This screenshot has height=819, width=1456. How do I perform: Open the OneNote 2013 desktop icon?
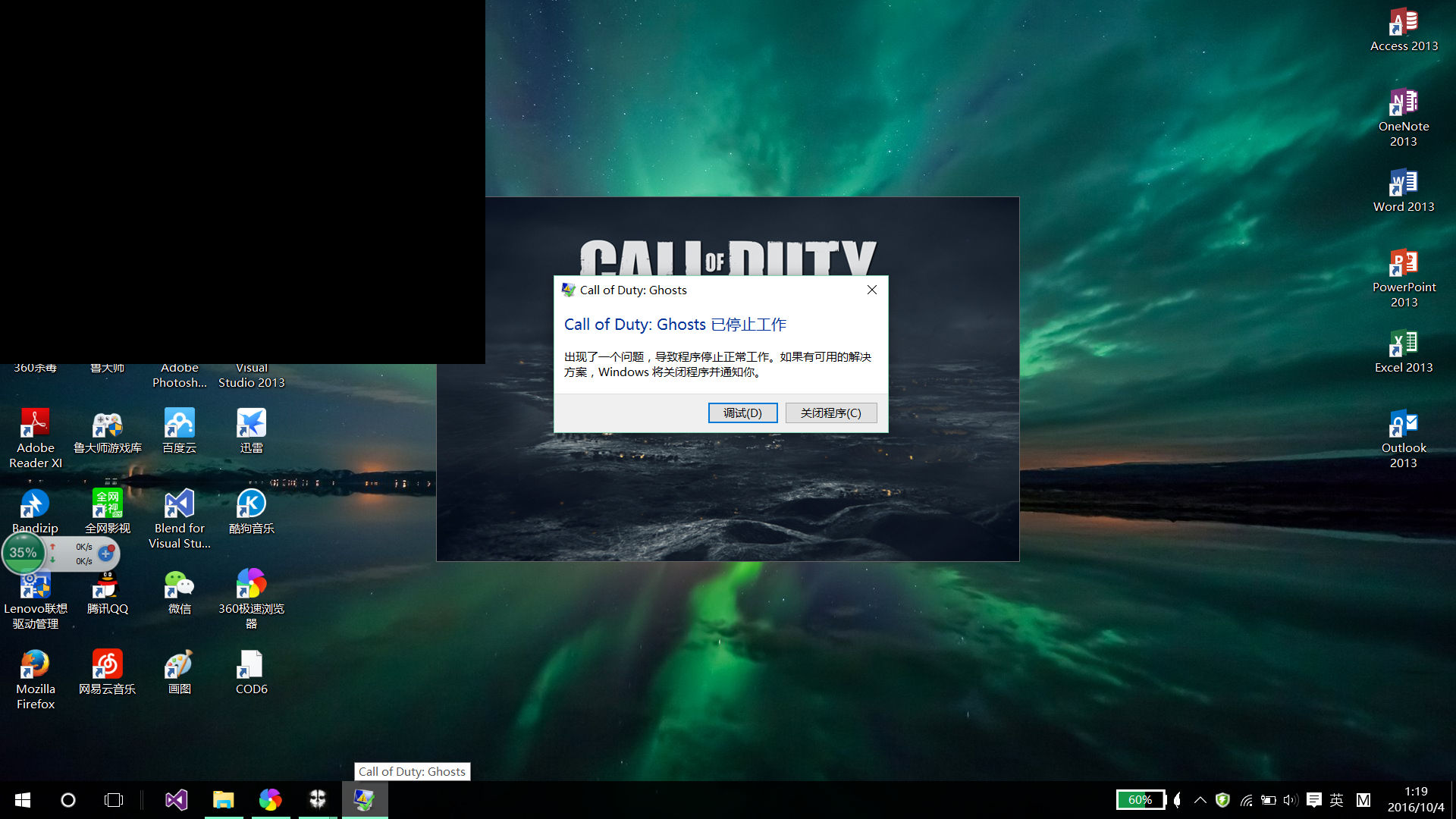(x=1404, y=105)
